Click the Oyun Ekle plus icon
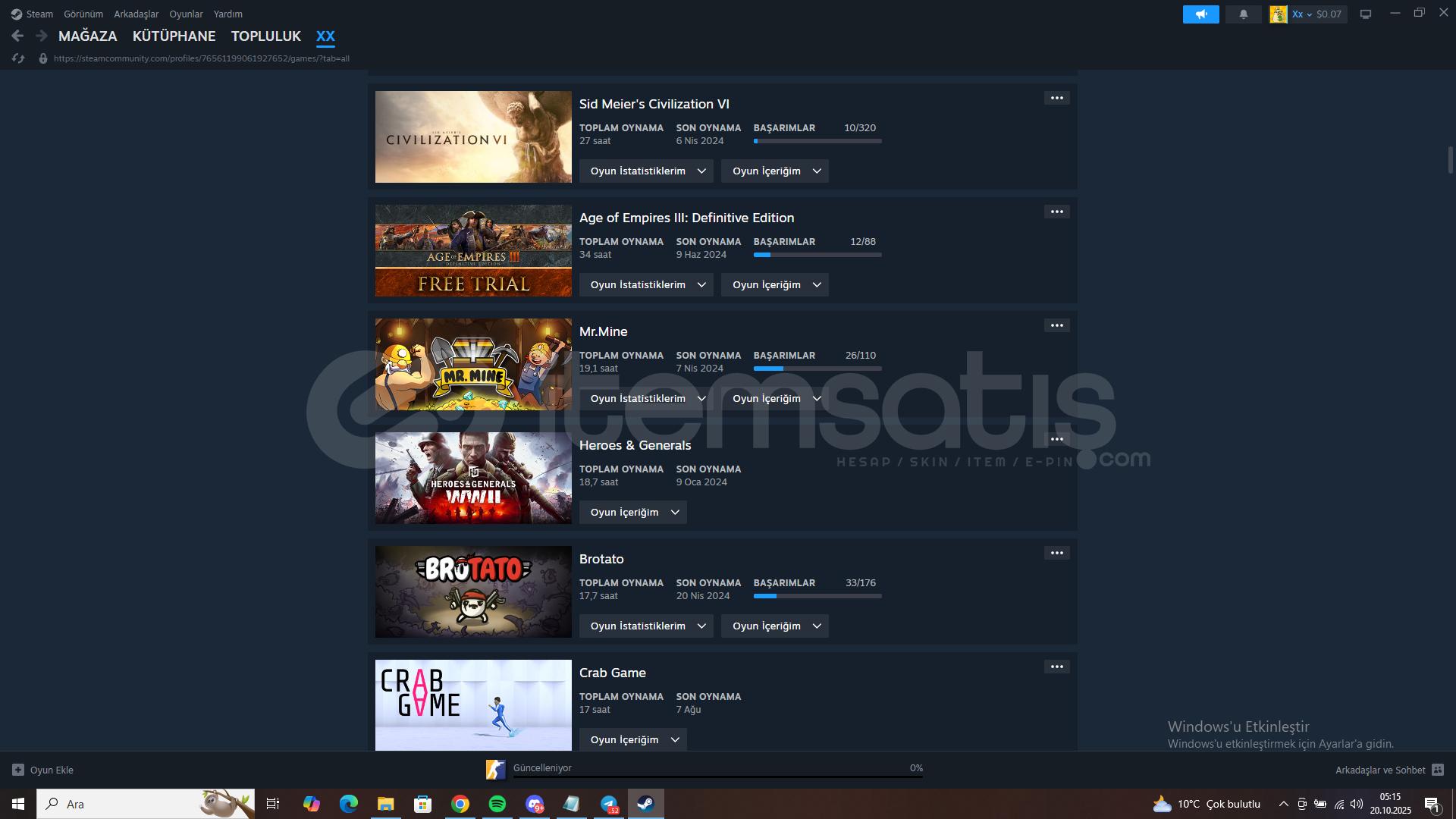Viewport: 1456px width, 819px height. pyautogui.click(x=18, y=770)
